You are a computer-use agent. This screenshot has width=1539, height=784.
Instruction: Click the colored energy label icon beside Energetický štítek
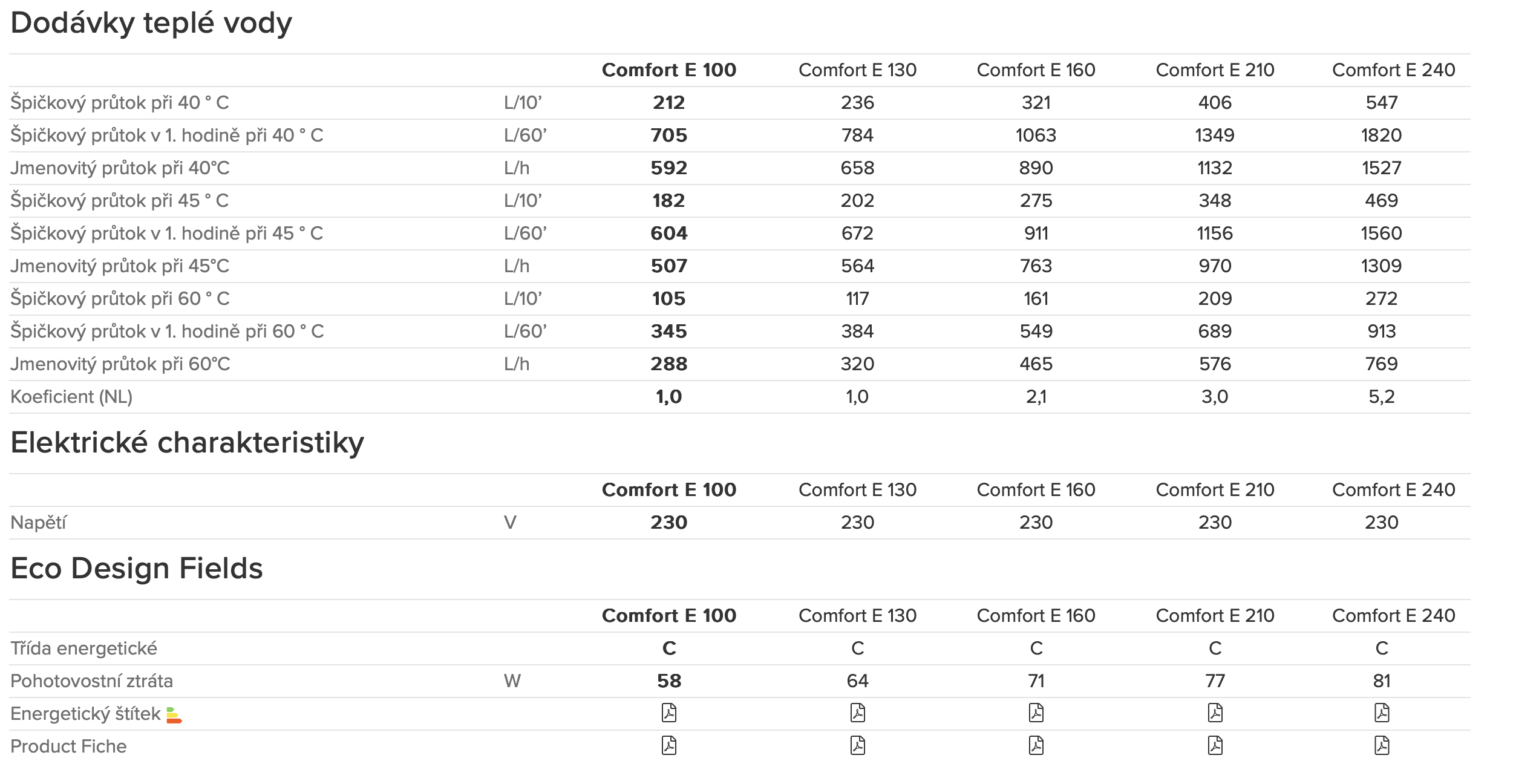(174, 715)
